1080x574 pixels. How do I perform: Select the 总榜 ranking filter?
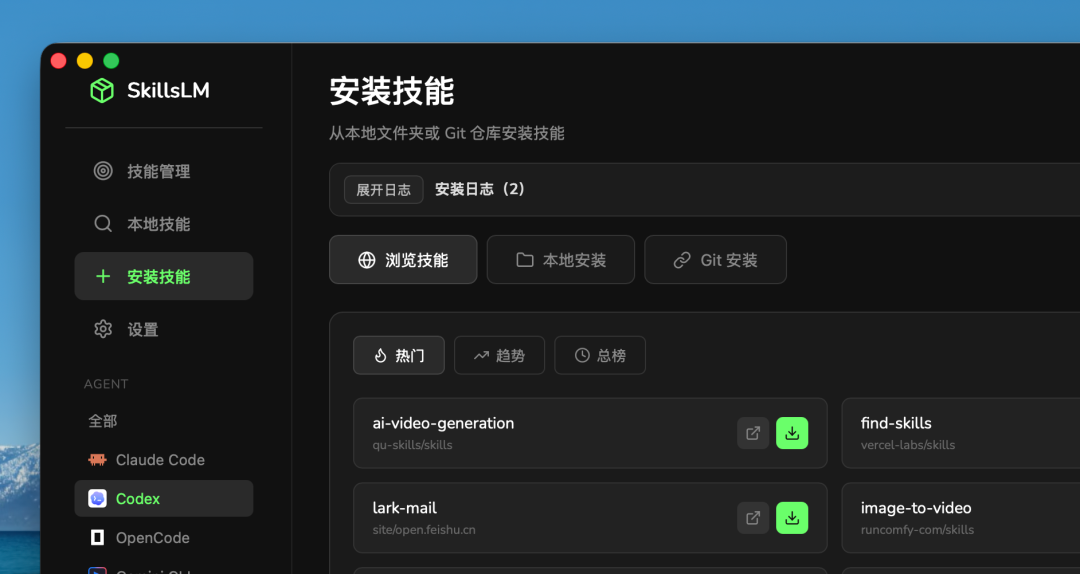(x=600, y=356)
